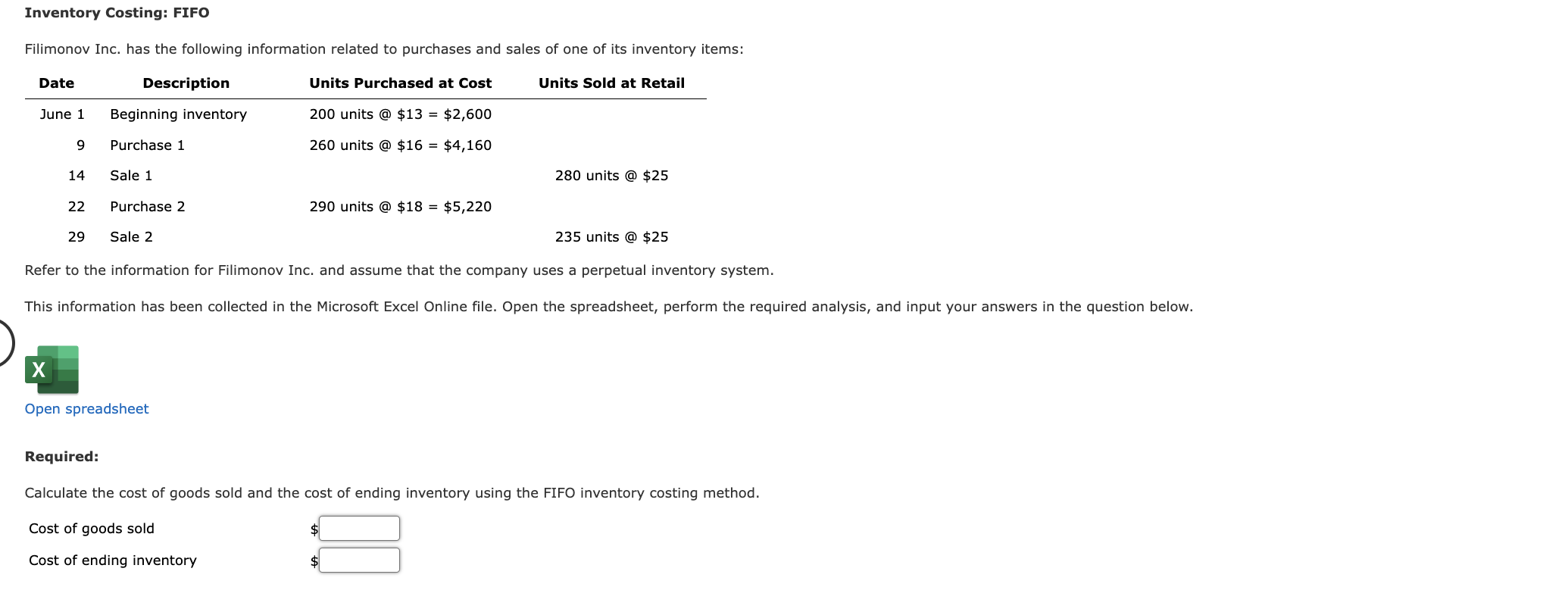Click the dollar sign beside goods sold
This screenshot has width=1568, height=612.
[313, 528]
